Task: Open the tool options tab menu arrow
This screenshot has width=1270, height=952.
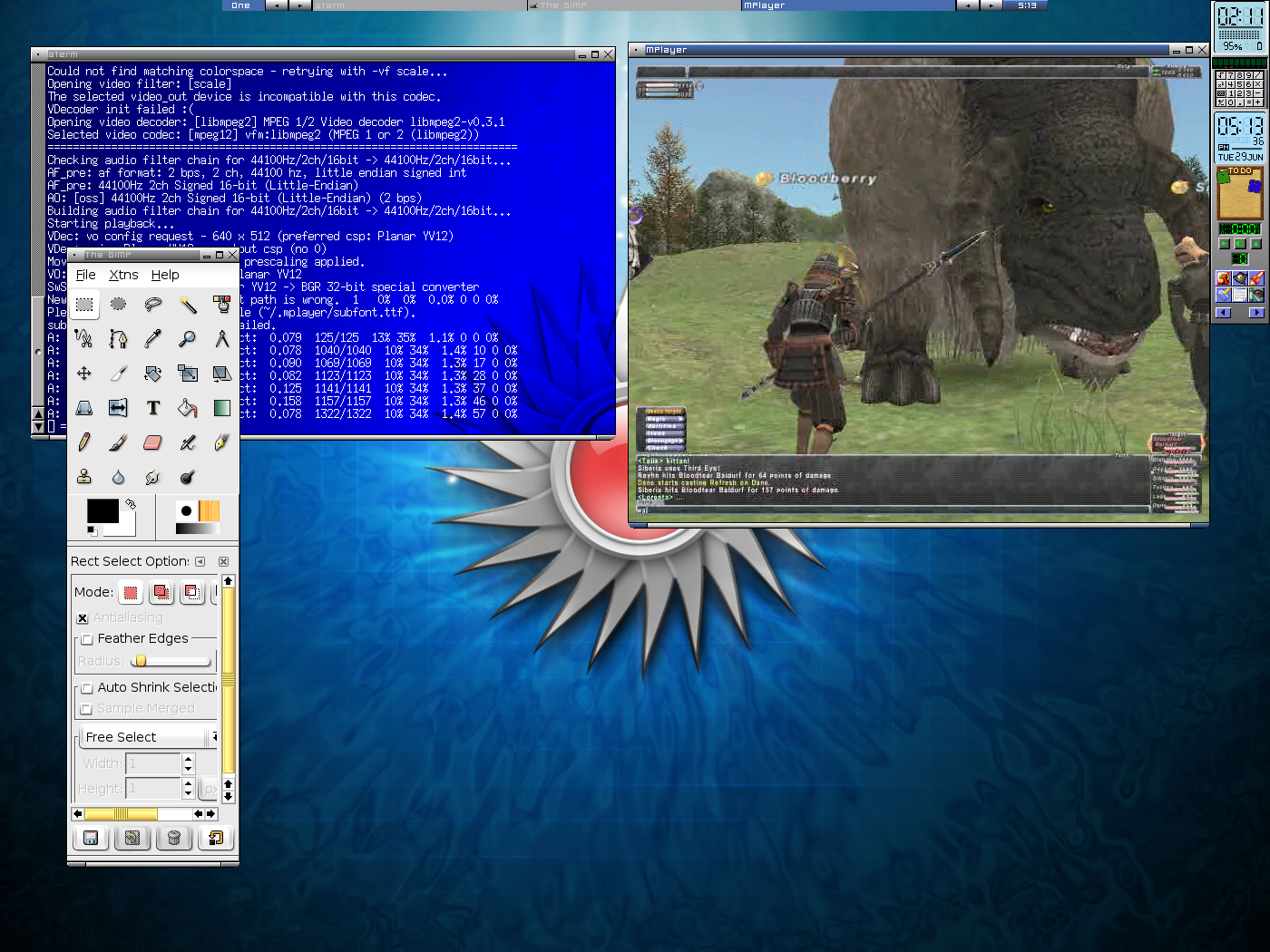Action: tap(200, 562)
